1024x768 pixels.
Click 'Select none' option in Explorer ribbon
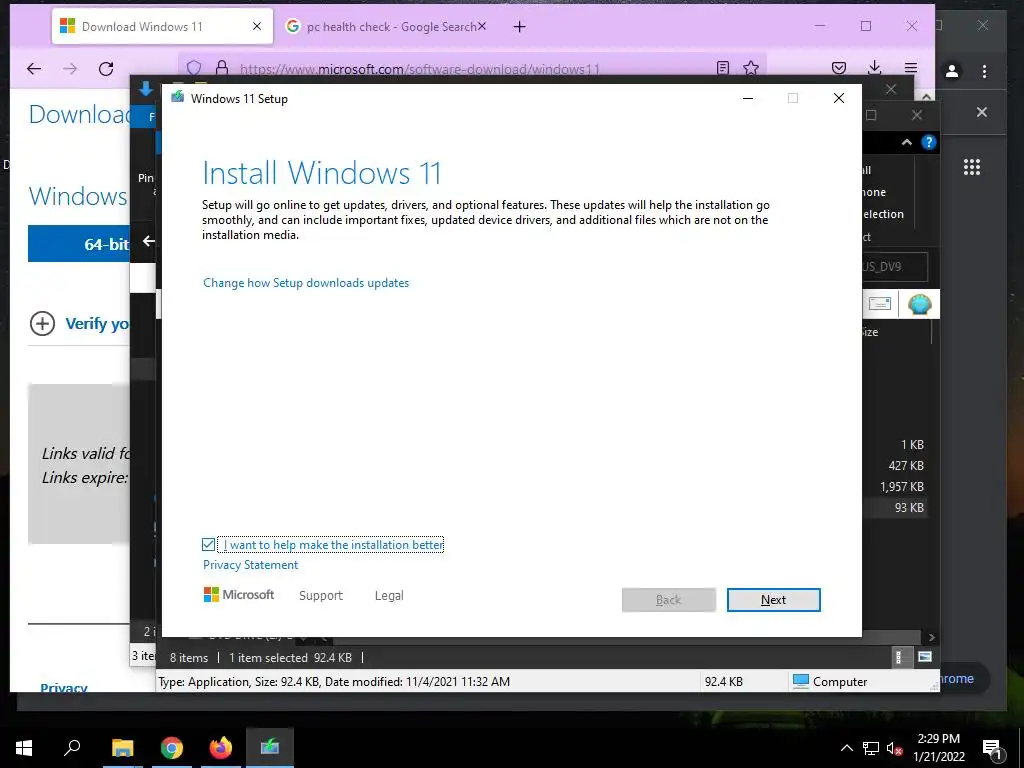click(874, 192)
